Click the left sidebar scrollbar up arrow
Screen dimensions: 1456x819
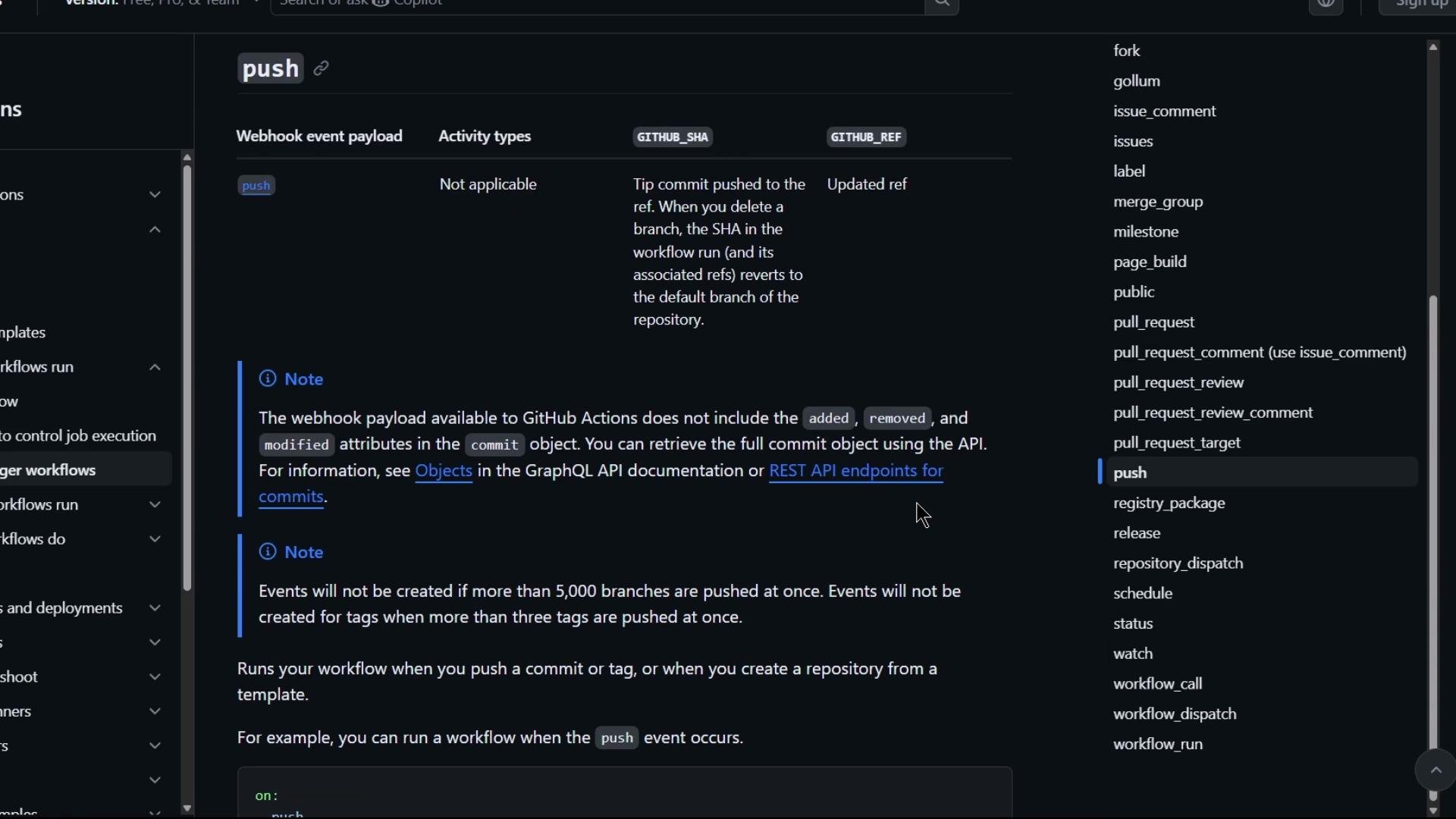click(x=187, y=157)
